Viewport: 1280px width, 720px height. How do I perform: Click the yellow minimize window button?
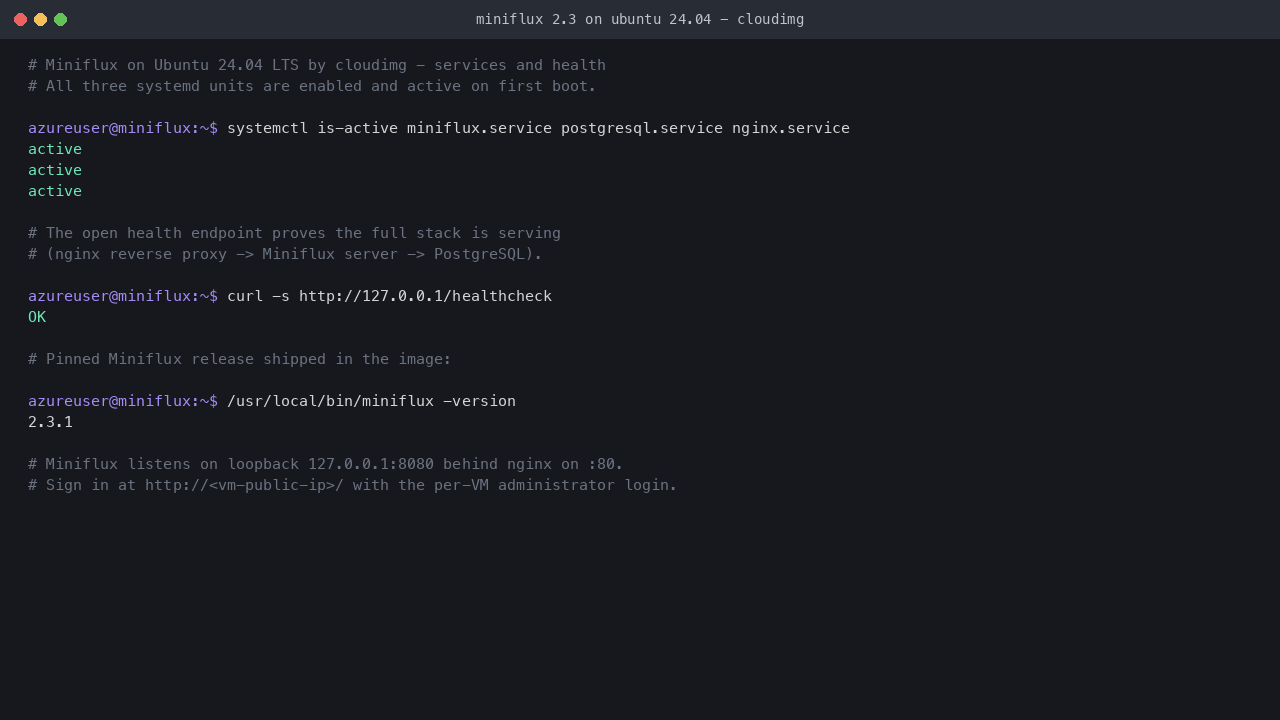(40, 19)
